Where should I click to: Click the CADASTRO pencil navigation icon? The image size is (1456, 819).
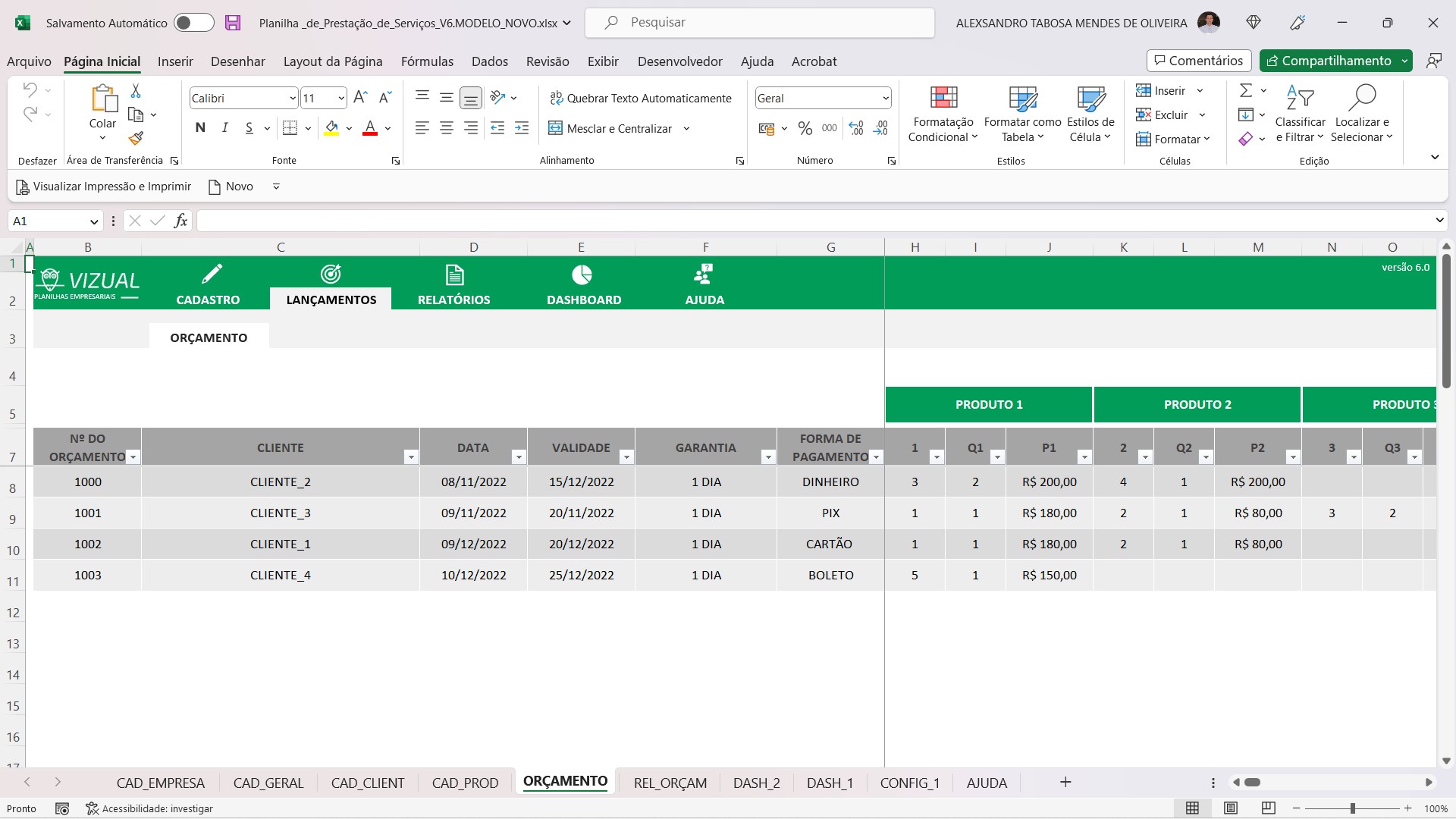click(212, 274)
